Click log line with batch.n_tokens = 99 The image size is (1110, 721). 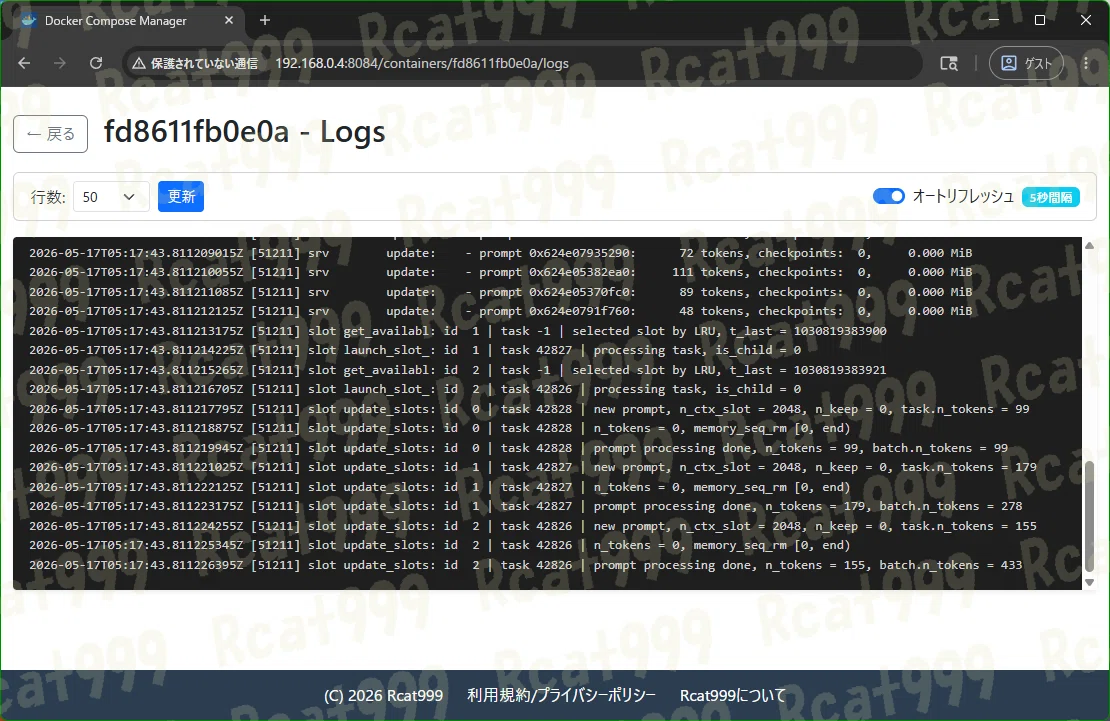click(x=518, y=448)
